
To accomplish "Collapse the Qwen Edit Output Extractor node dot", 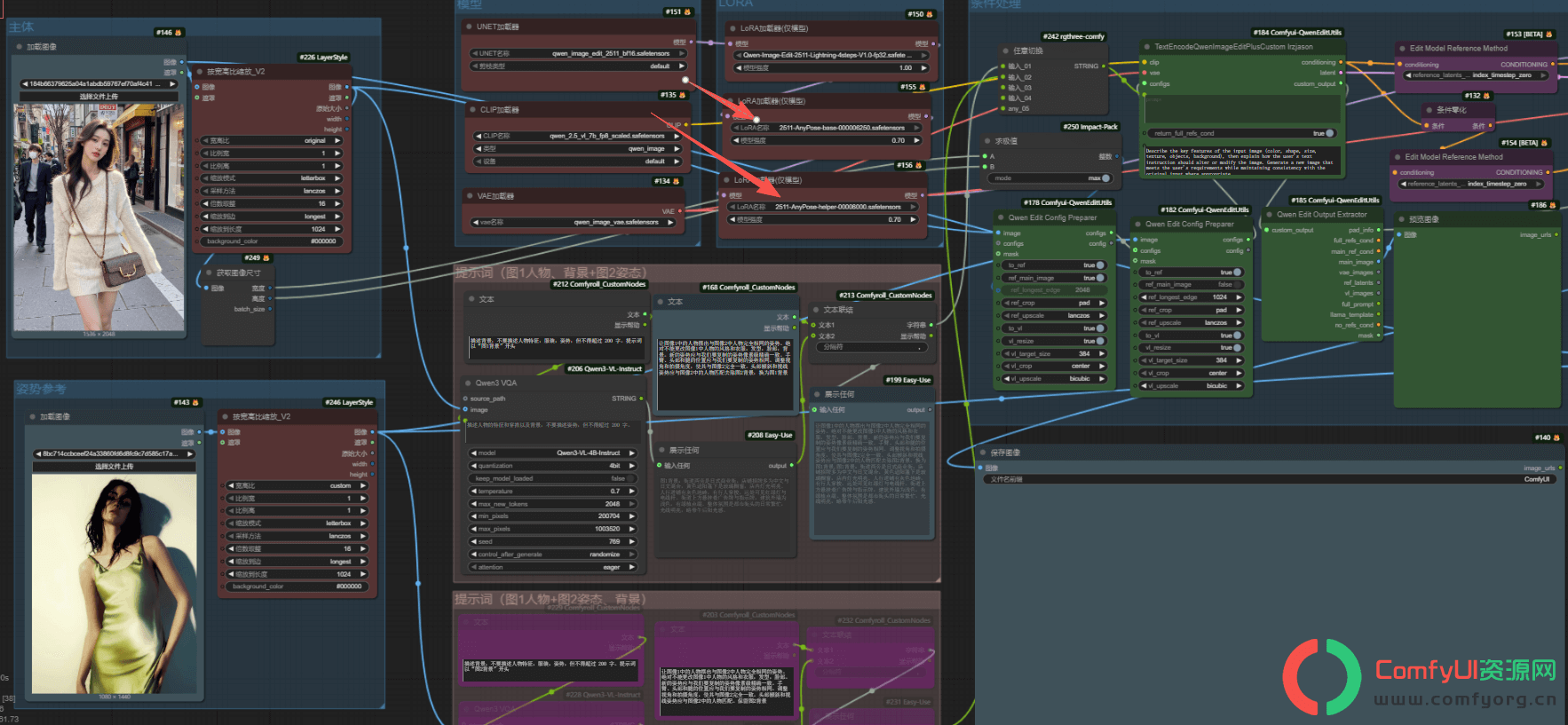I will click(1269, 215).
